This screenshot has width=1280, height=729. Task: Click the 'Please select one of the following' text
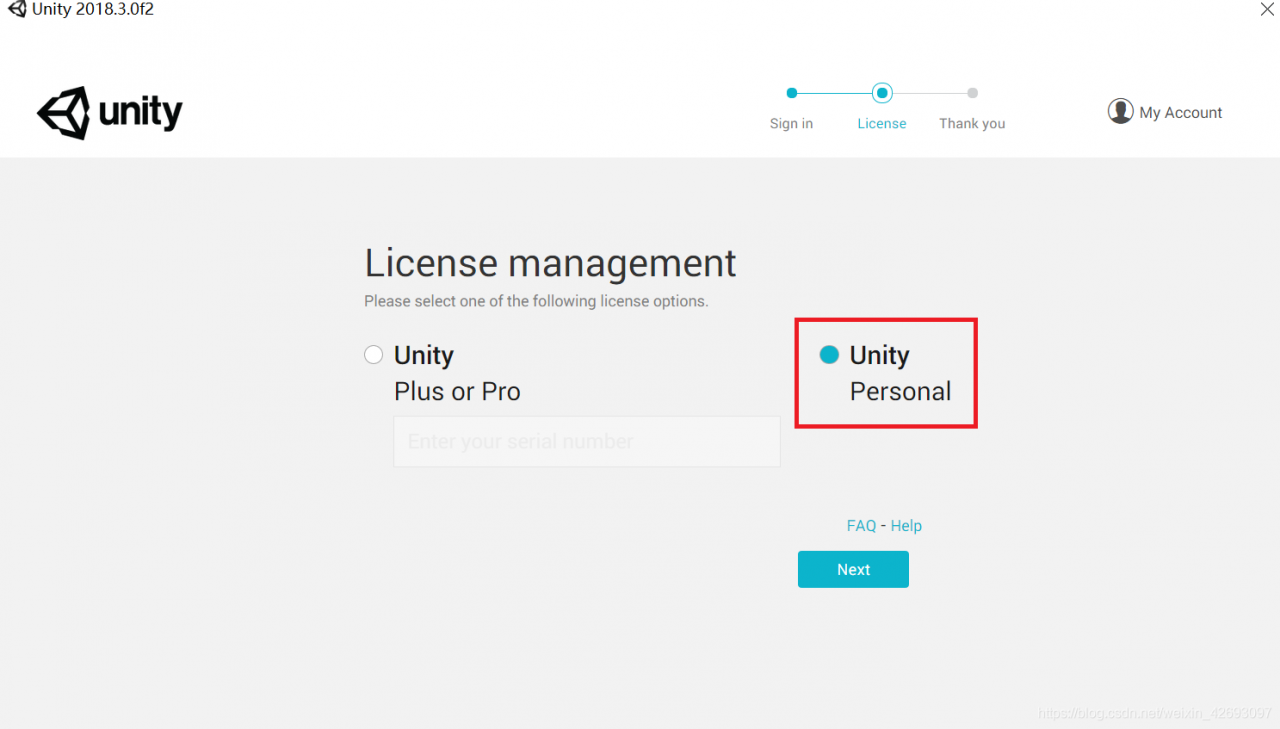point(536,301)
